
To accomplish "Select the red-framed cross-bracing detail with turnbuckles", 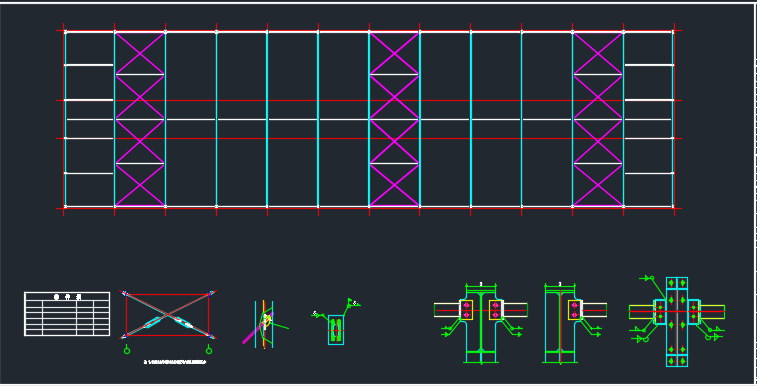I will point(168,316).
